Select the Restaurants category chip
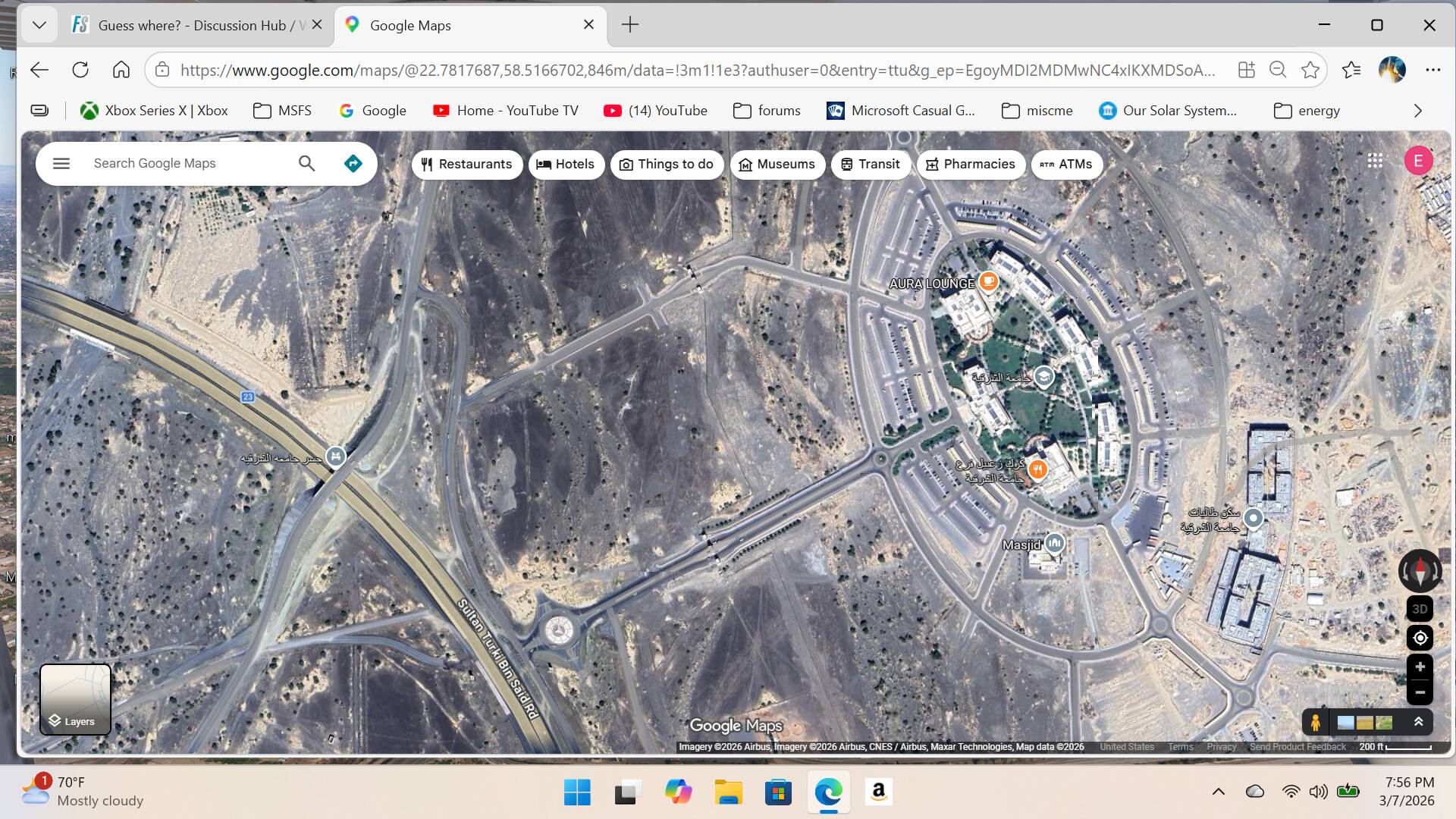Image resolution: width=1456 pixels, height=819 pixels. click(x=467, y=165)
